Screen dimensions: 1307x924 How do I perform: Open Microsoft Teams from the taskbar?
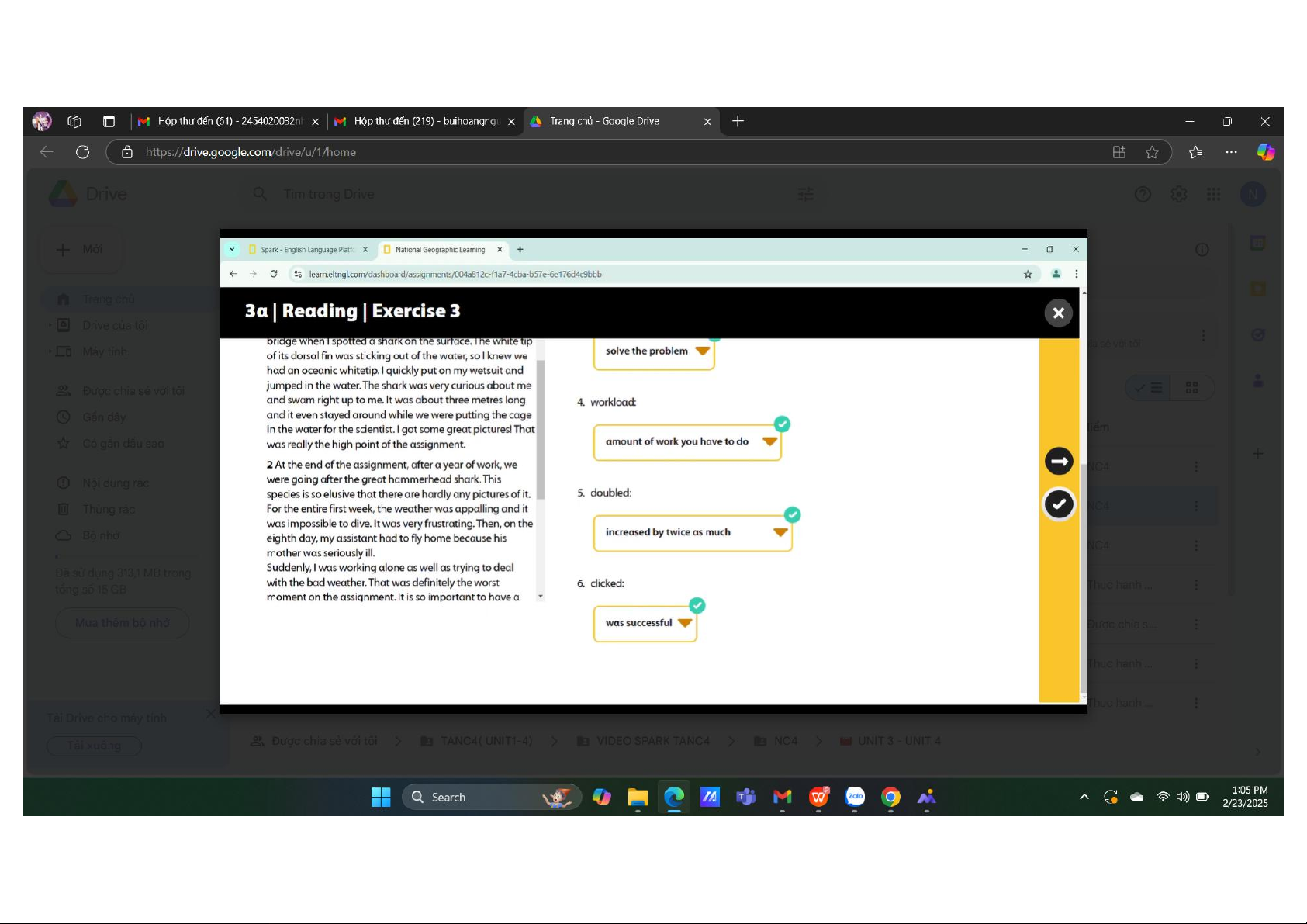pos(745,797)
